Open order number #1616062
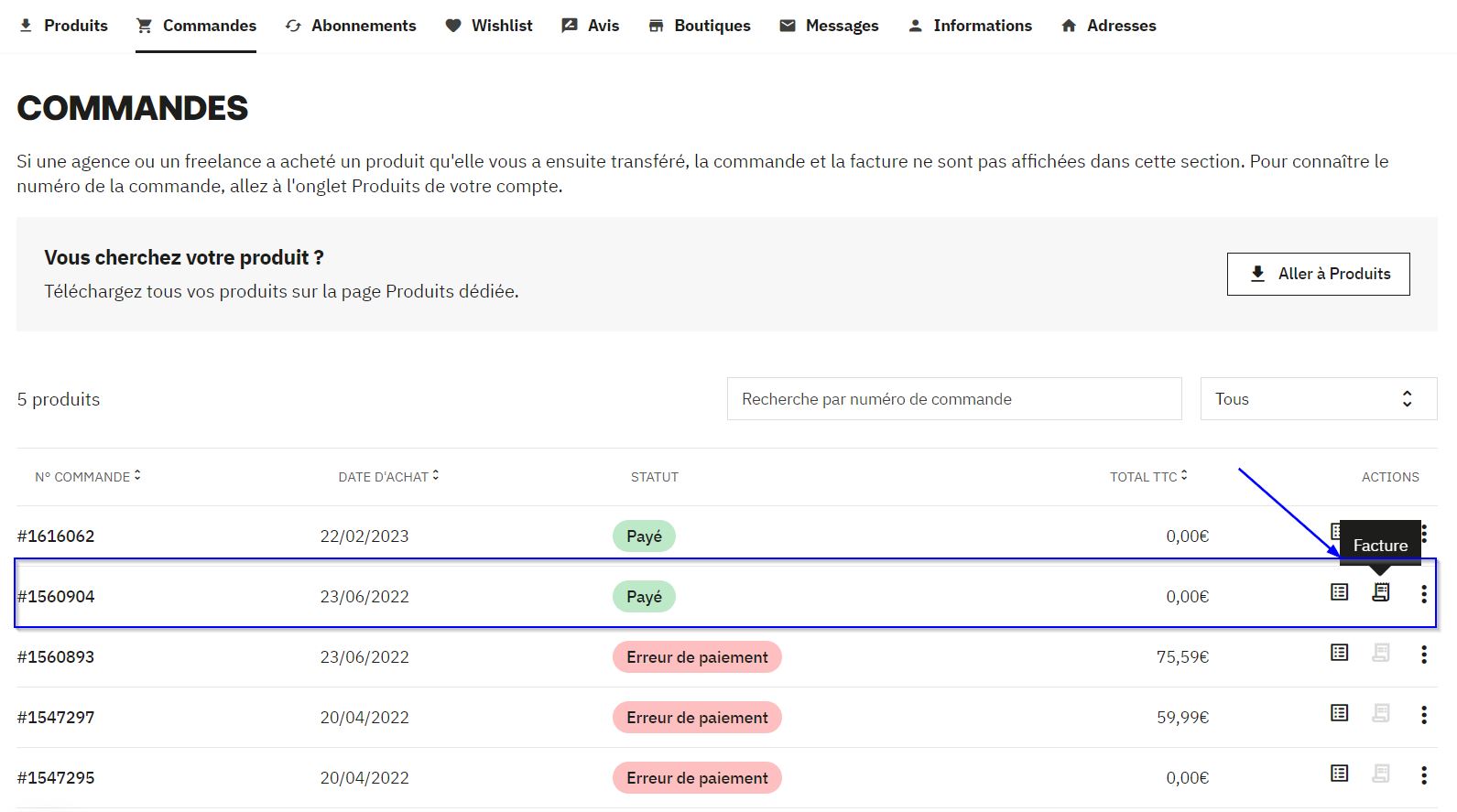Screen dimensions: 1457x812 [x=56, y=536]
